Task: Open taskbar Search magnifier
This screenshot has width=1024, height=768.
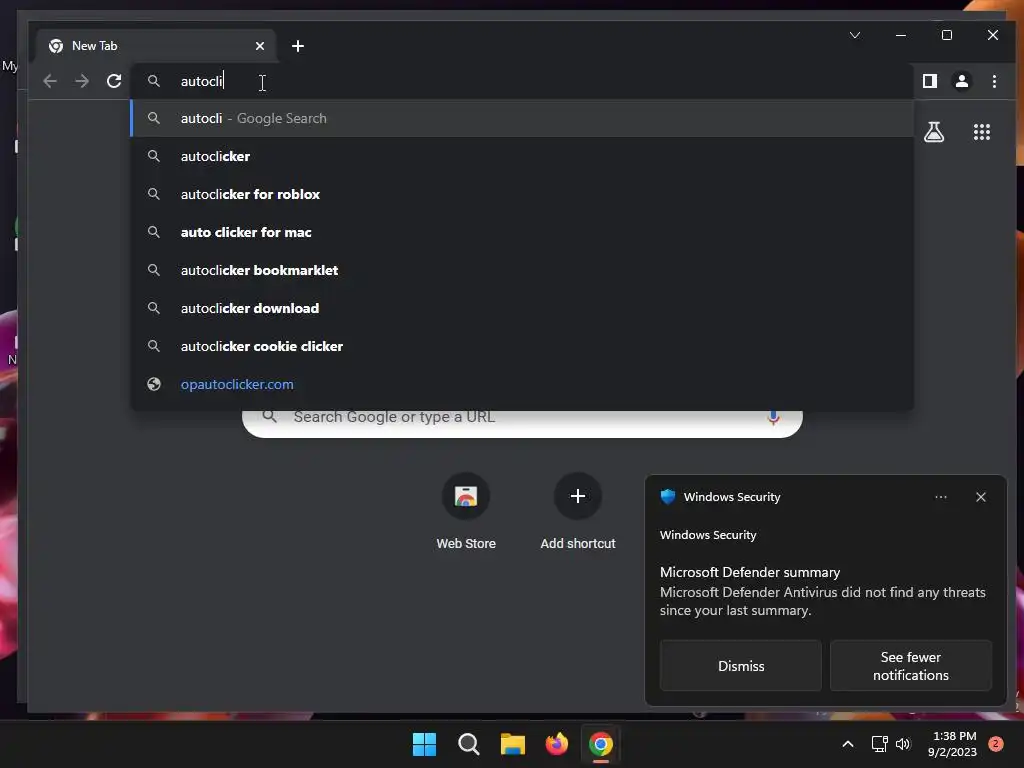Action: click(468, 744)
